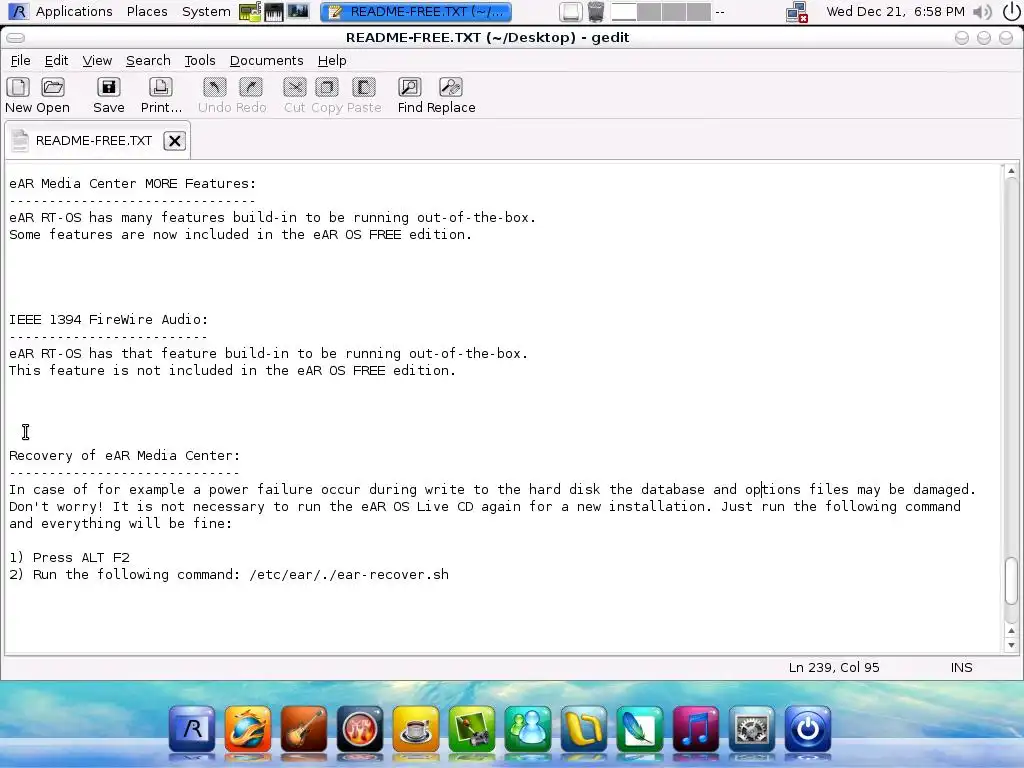Open the clock showing Wed Dec 21
This screenshot has width=1024, height=768.
click(x=895, y=12)
